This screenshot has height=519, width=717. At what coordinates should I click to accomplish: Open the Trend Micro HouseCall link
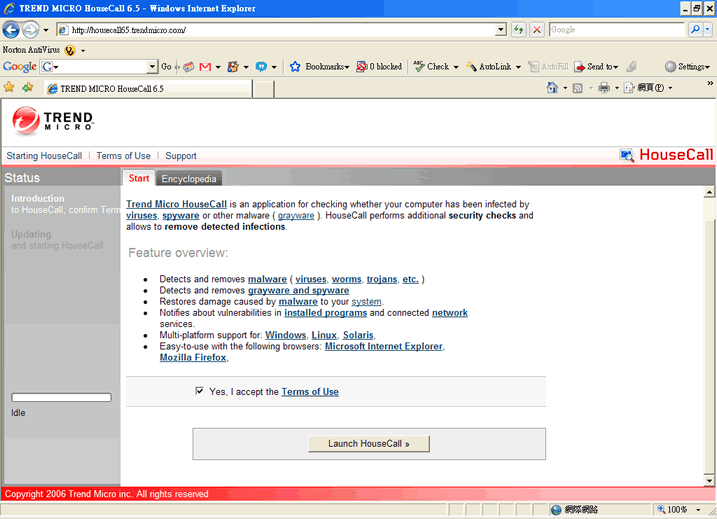click(x=177, y=204)
